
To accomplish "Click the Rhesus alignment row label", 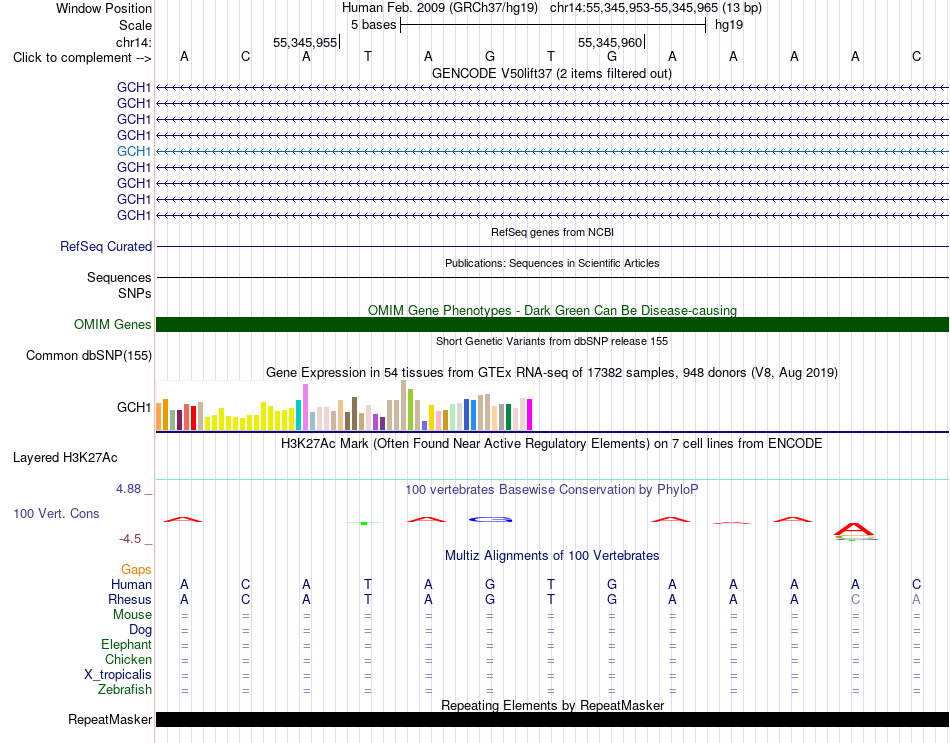I will point(130,599).
